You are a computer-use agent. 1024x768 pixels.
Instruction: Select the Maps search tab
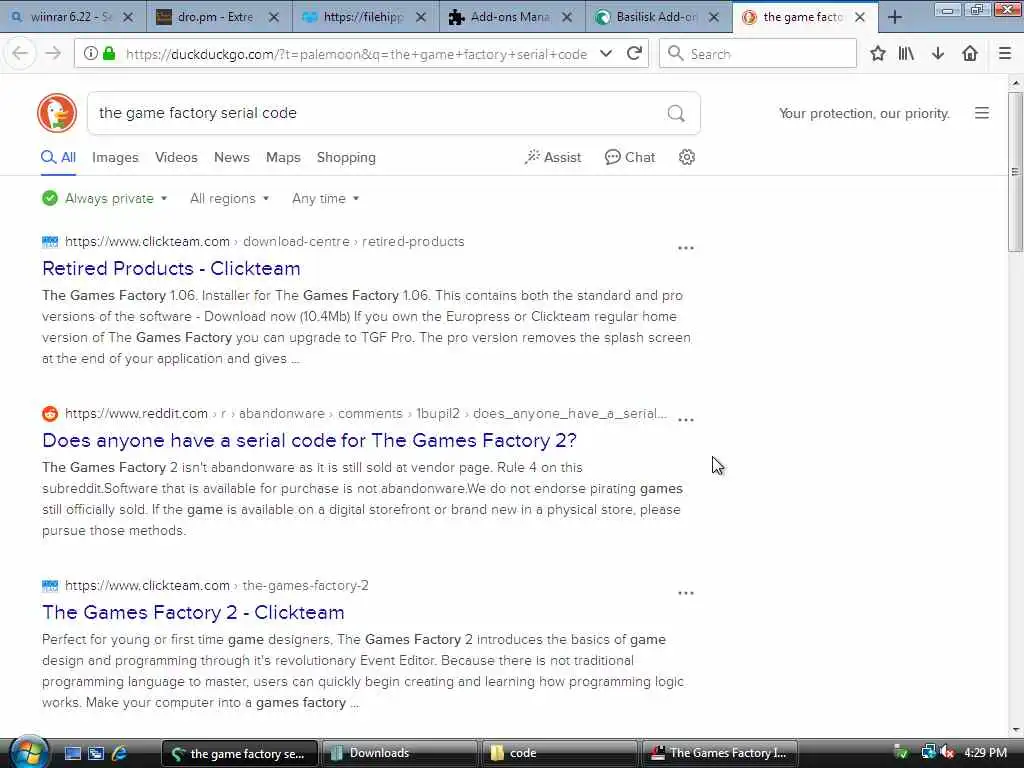click(283, 157)
